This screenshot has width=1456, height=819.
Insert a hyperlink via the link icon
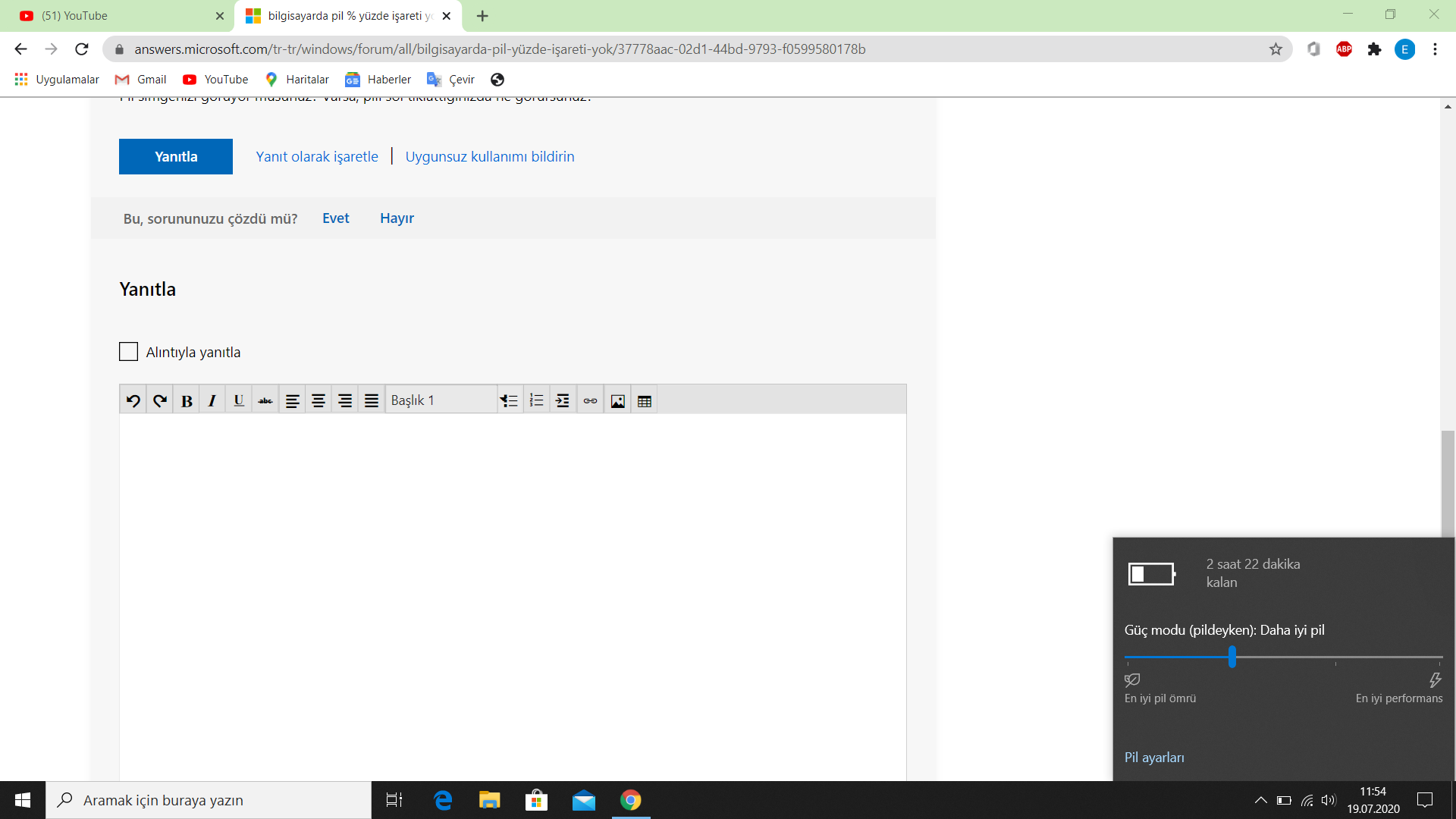tap(590, 400)
